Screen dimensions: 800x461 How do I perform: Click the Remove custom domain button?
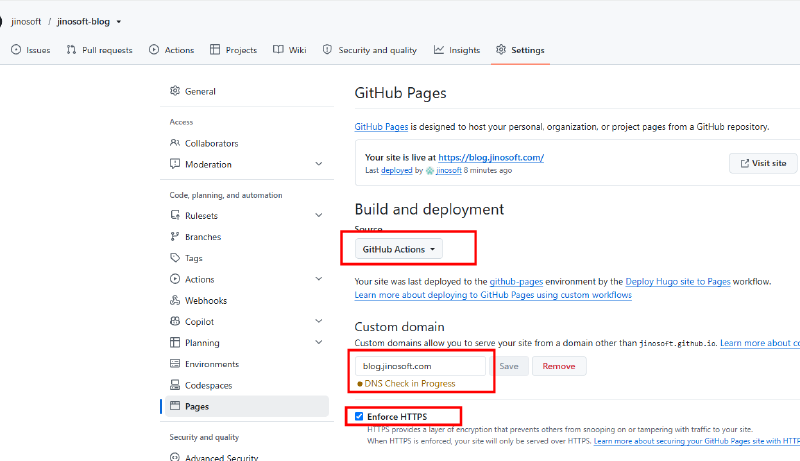click(x=559, y=366)
